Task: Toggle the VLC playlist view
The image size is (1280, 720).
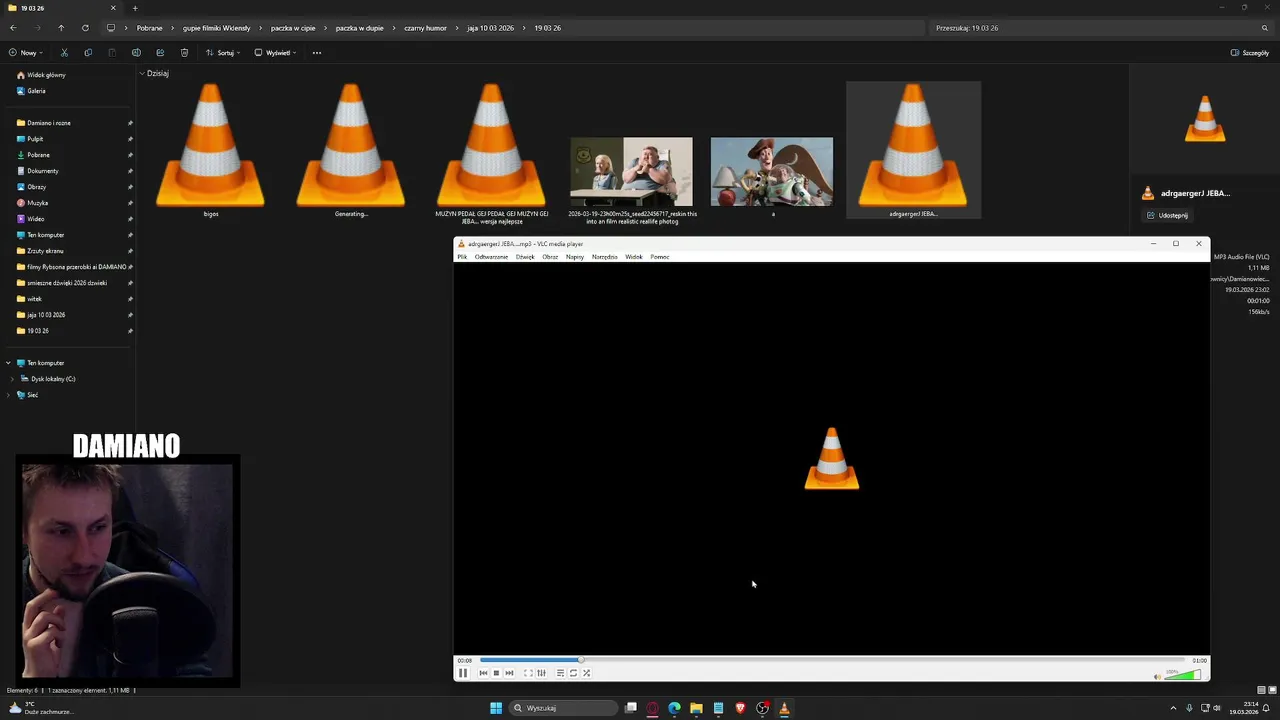Action: pos(560,673)
